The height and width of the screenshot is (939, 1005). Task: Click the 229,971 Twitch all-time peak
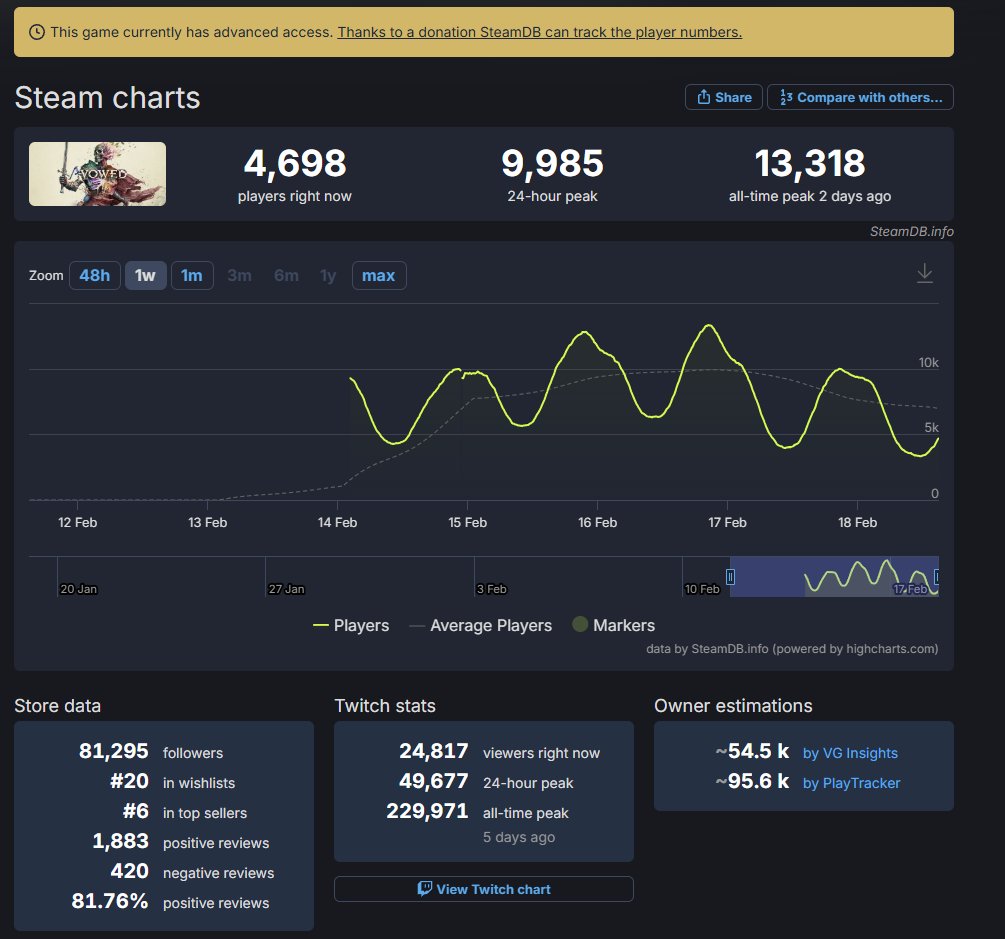428,811
